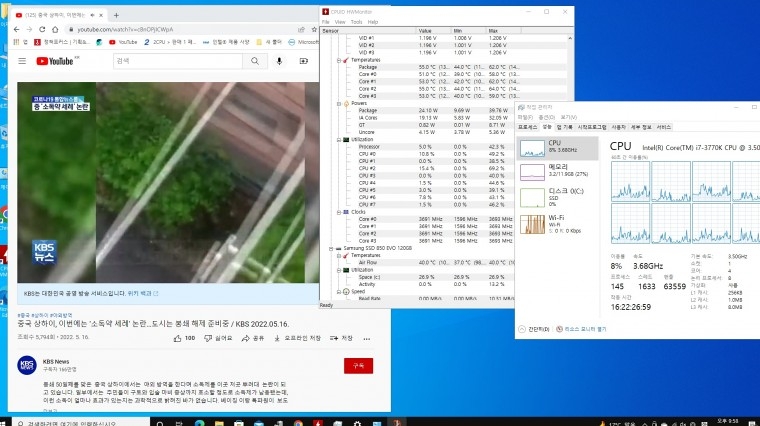Switch to Task Manager Startup programs tab
Viewport: 760px width, 426px height.
click(x=592, y=127)
